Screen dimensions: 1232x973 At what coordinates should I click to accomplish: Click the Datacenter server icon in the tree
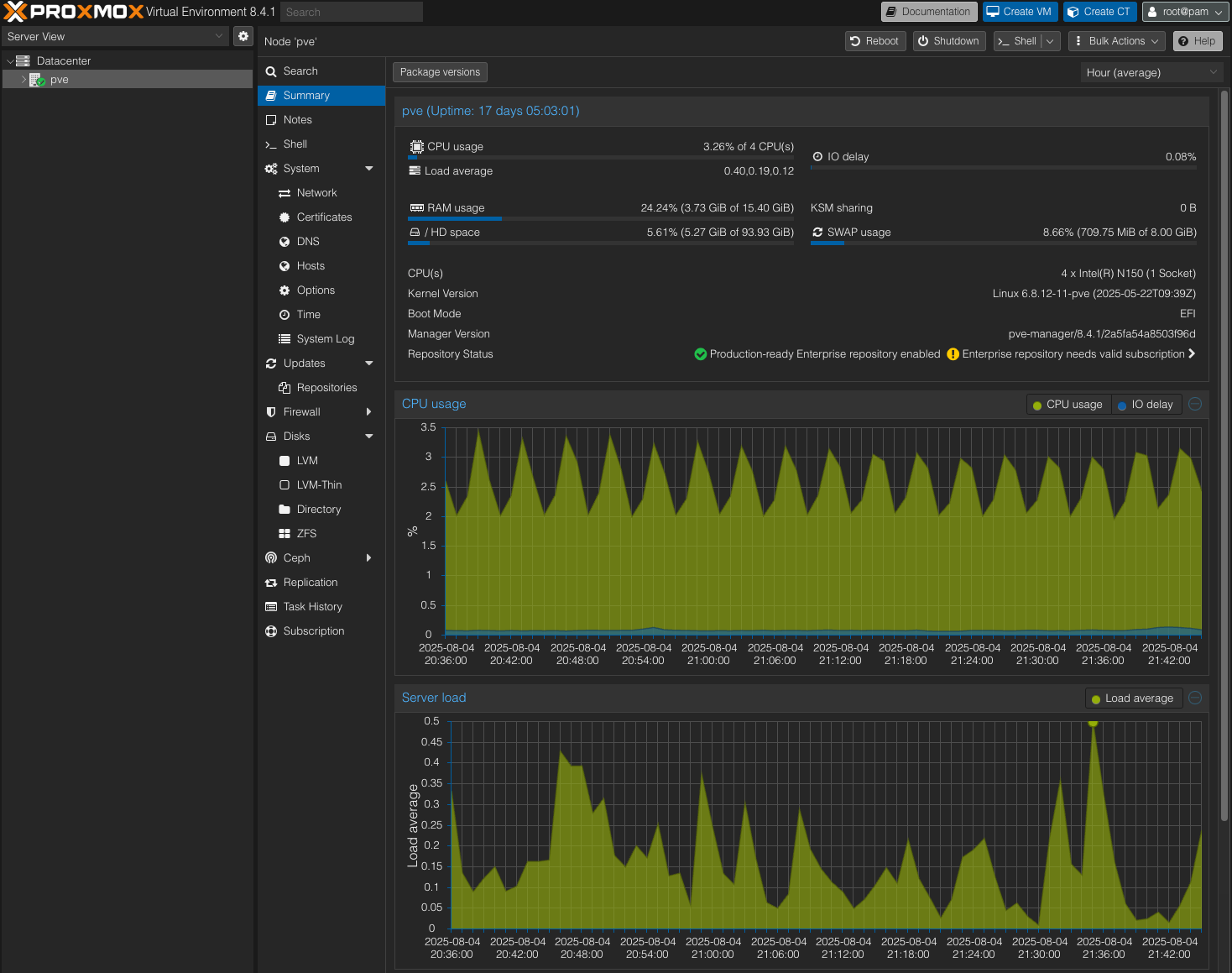[23, 61]
